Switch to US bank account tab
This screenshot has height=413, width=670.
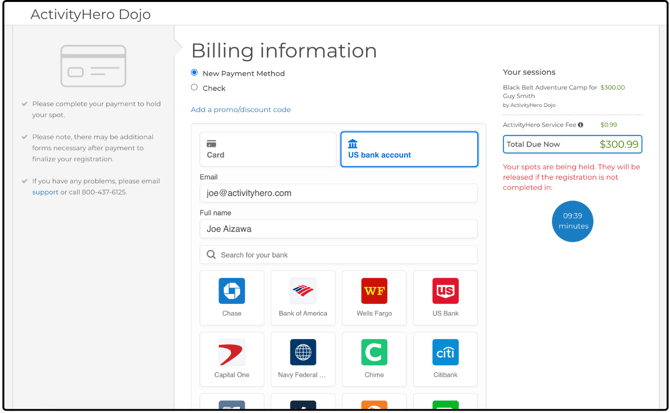409,149
